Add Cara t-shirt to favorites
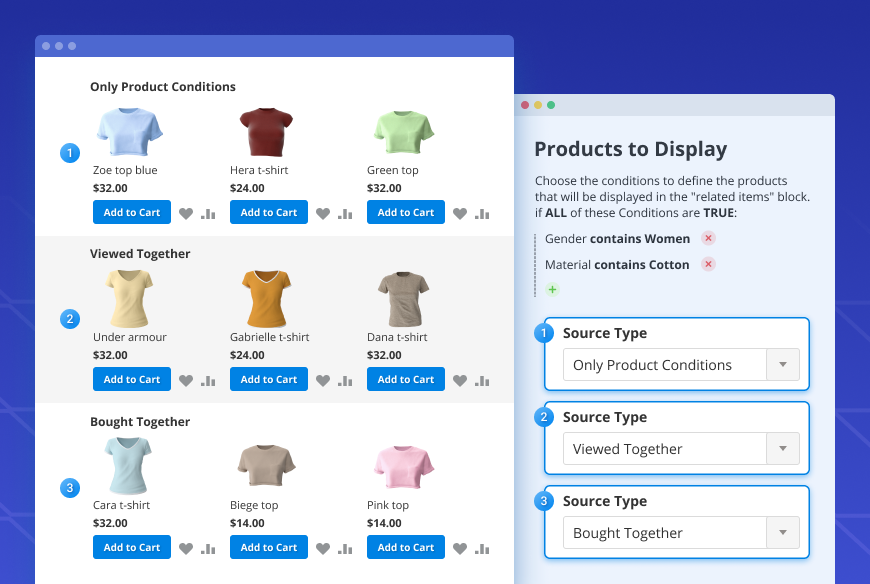 click(x=186, y=547)
